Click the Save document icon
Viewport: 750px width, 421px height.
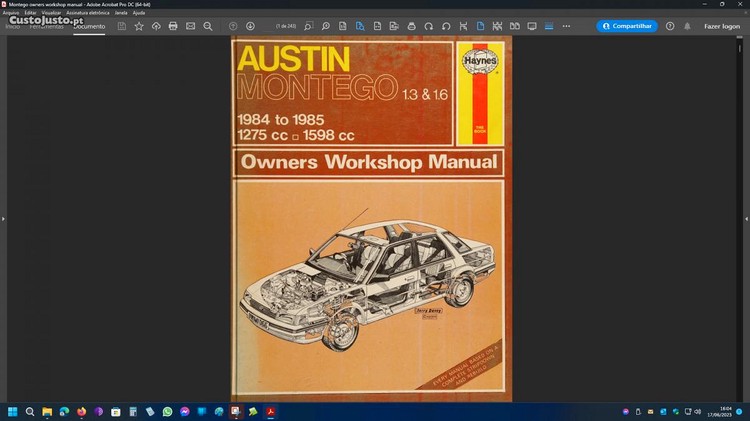(x=122, y=26)
